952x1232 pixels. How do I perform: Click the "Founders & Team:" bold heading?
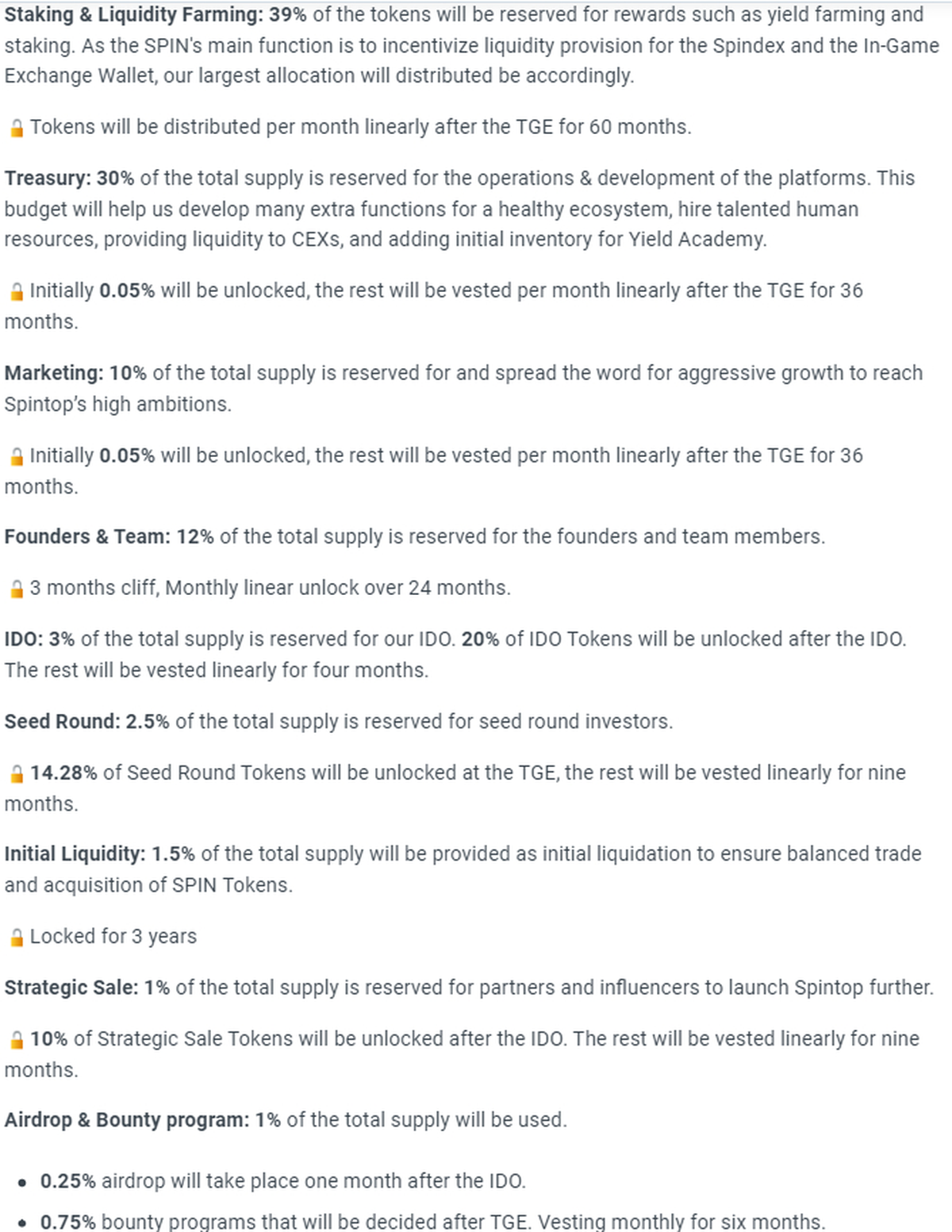pos(87,537)
